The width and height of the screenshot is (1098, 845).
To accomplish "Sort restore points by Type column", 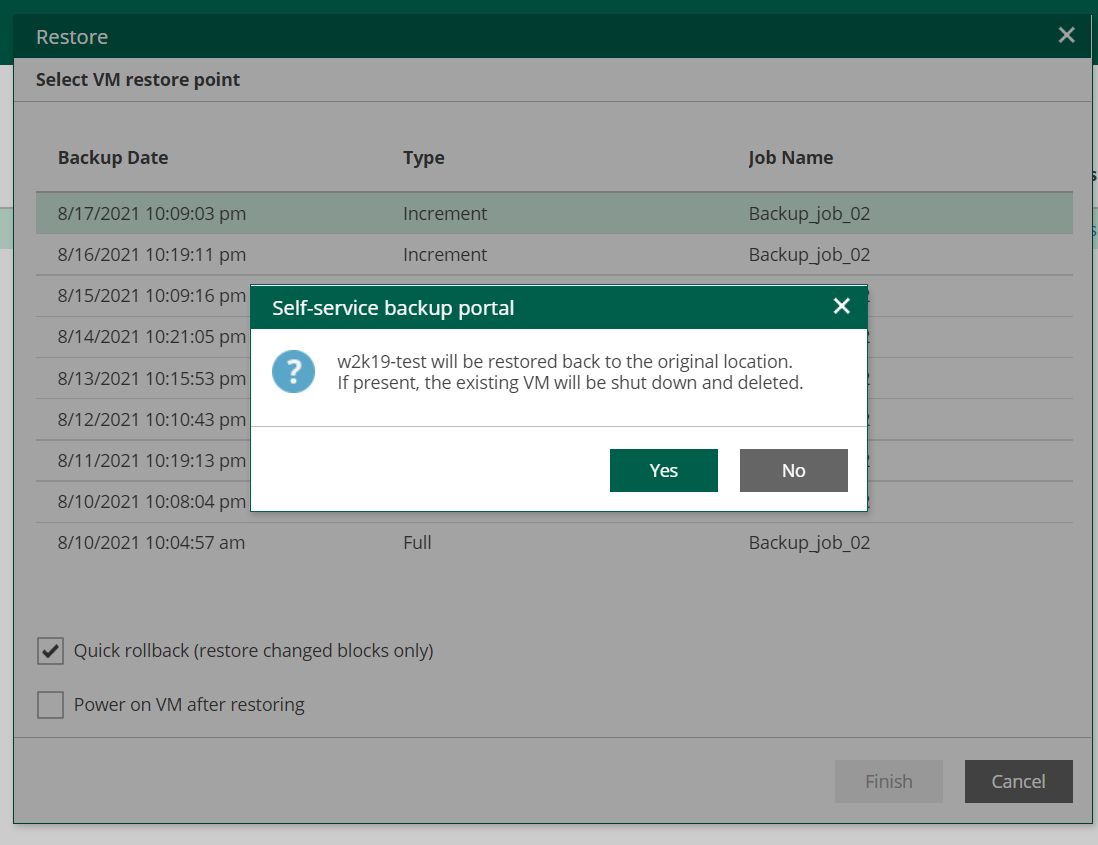I will pos(424,157).
